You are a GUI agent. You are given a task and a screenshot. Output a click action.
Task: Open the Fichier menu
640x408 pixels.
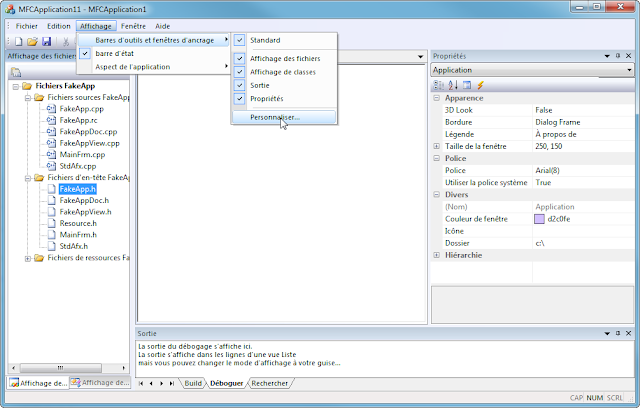point(27,26)
